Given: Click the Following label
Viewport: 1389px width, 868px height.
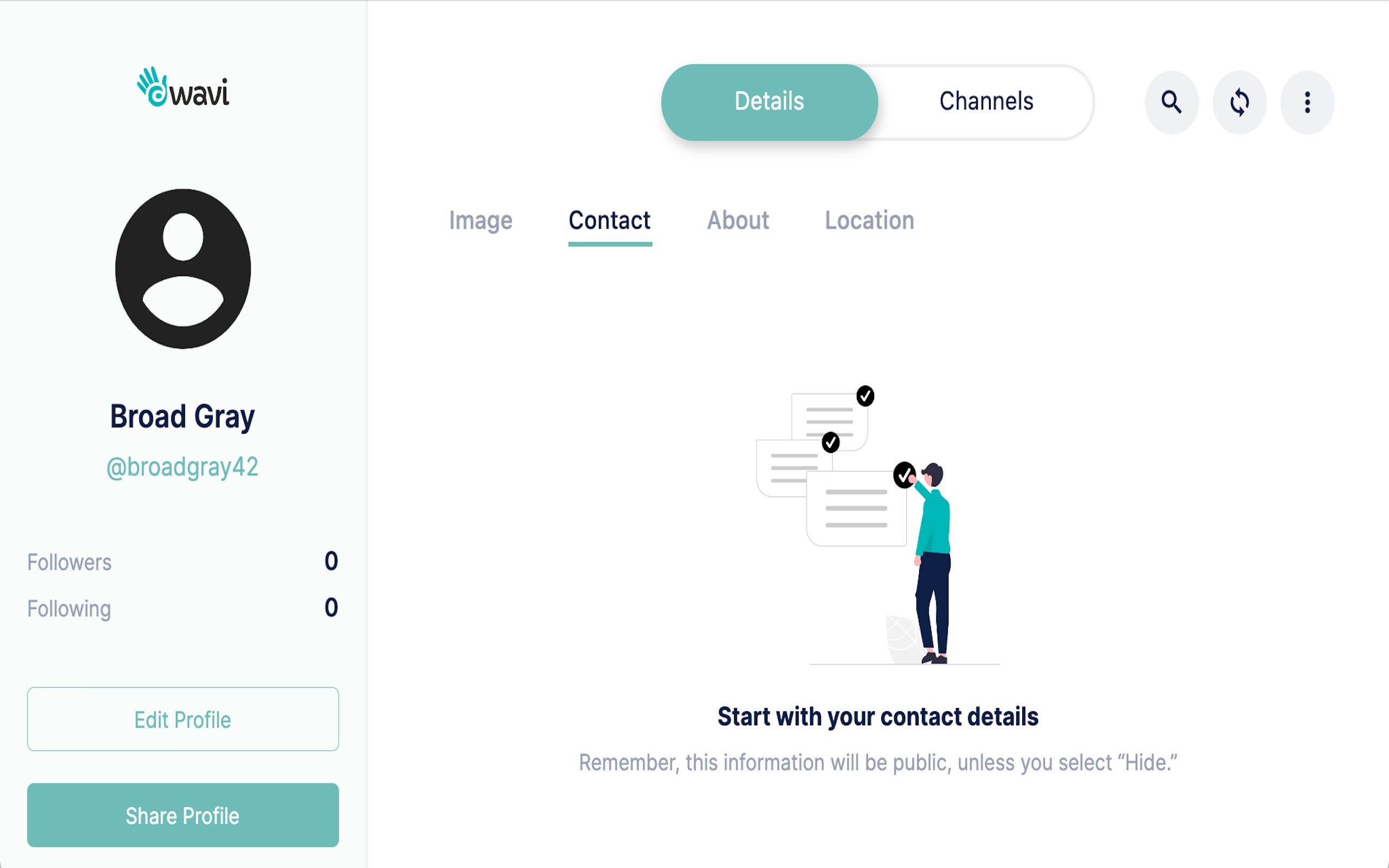Looking at the screenshot, I should pyautogui.click(x=69, y=609).
